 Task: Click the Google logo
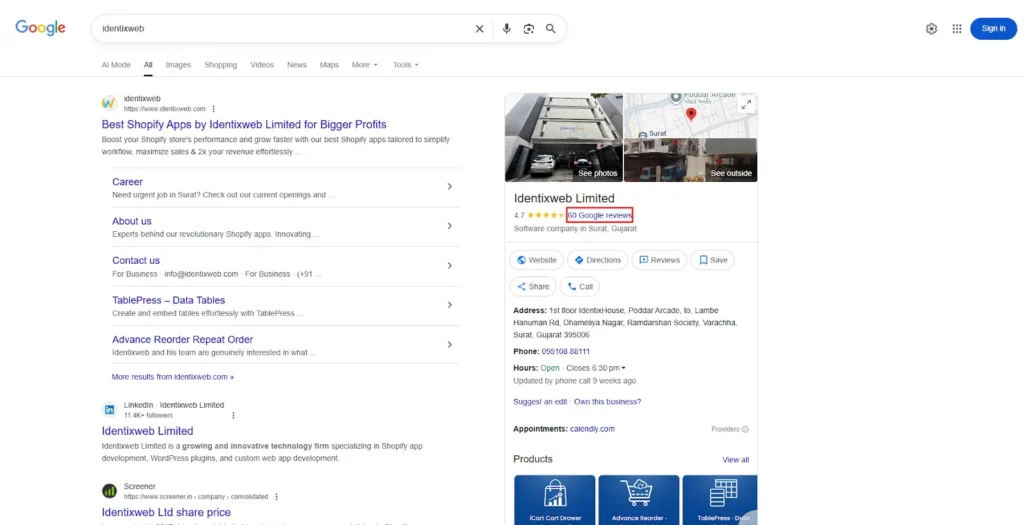point(40,27)
